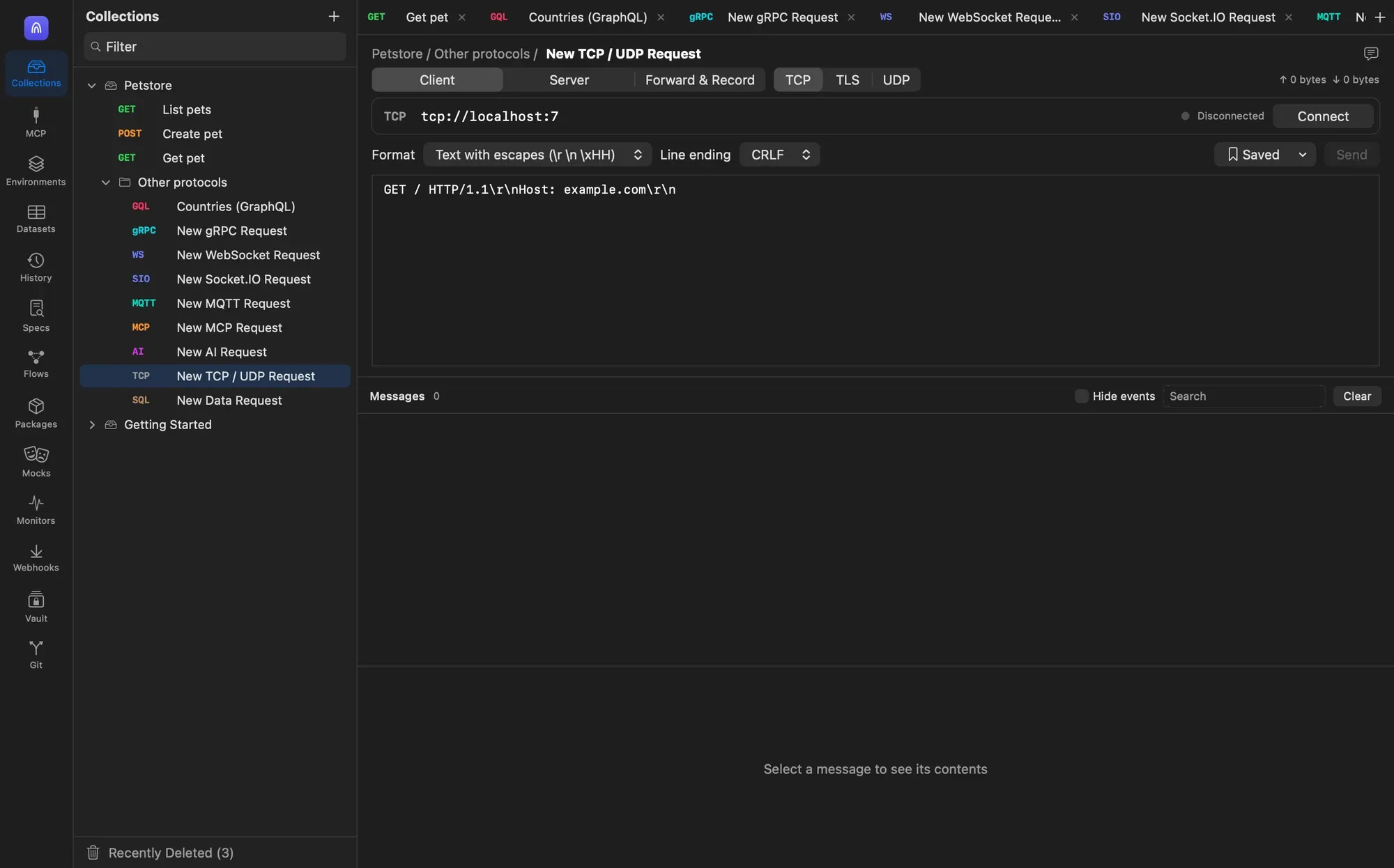
Task: Open the Environments panel
Action: click(36, 171)
